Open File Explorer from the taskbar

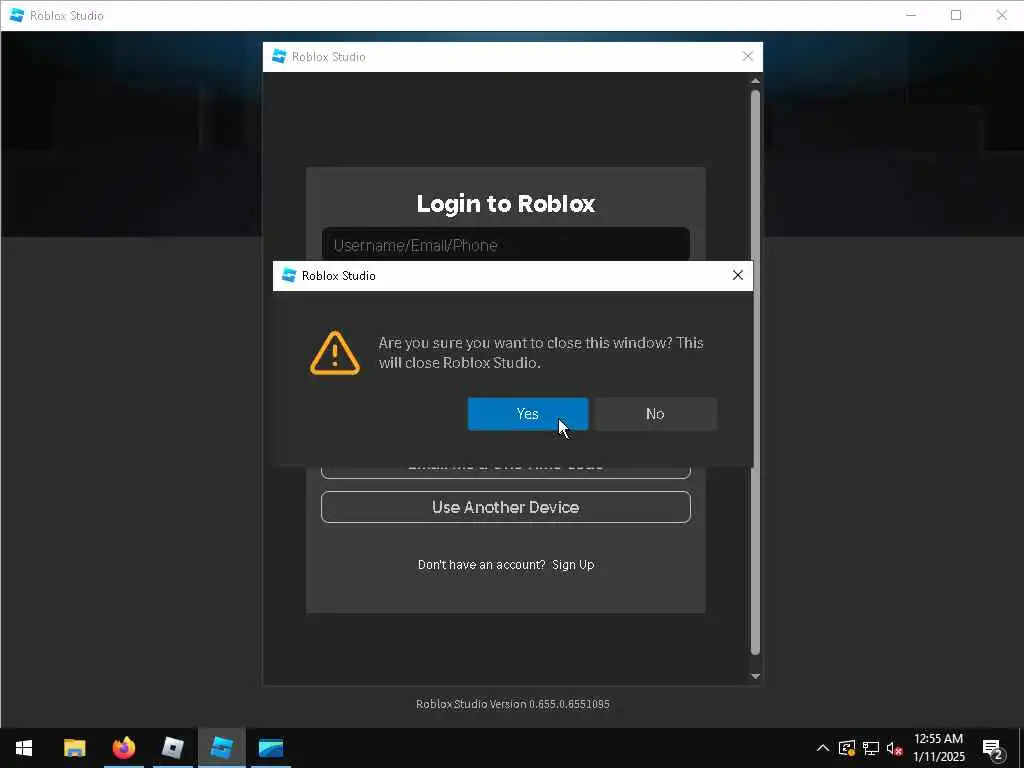(74, 748)
